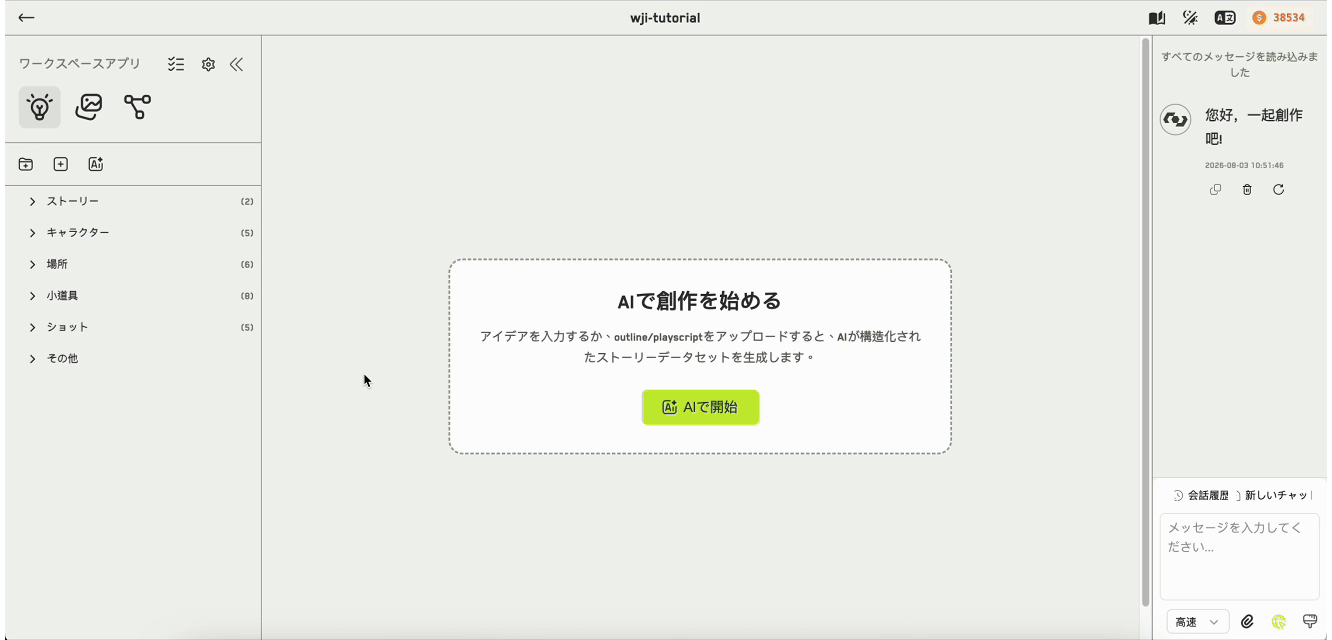The width and height of the screenshot is (1332, 640).
Task: Start a new chat with 新しいチャット
Action: pos(1274,495)
